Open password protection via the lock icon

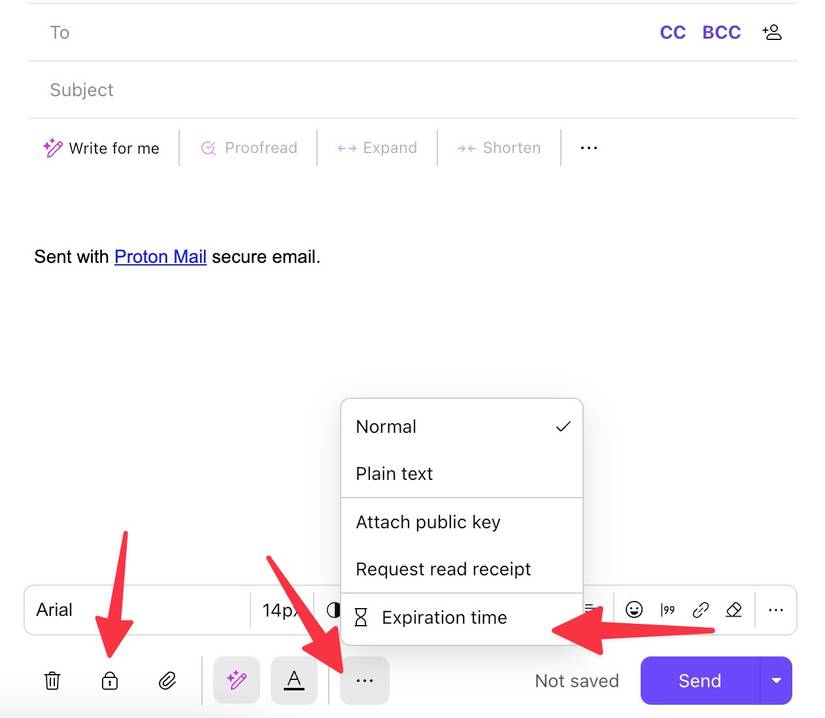pos(110,680)
